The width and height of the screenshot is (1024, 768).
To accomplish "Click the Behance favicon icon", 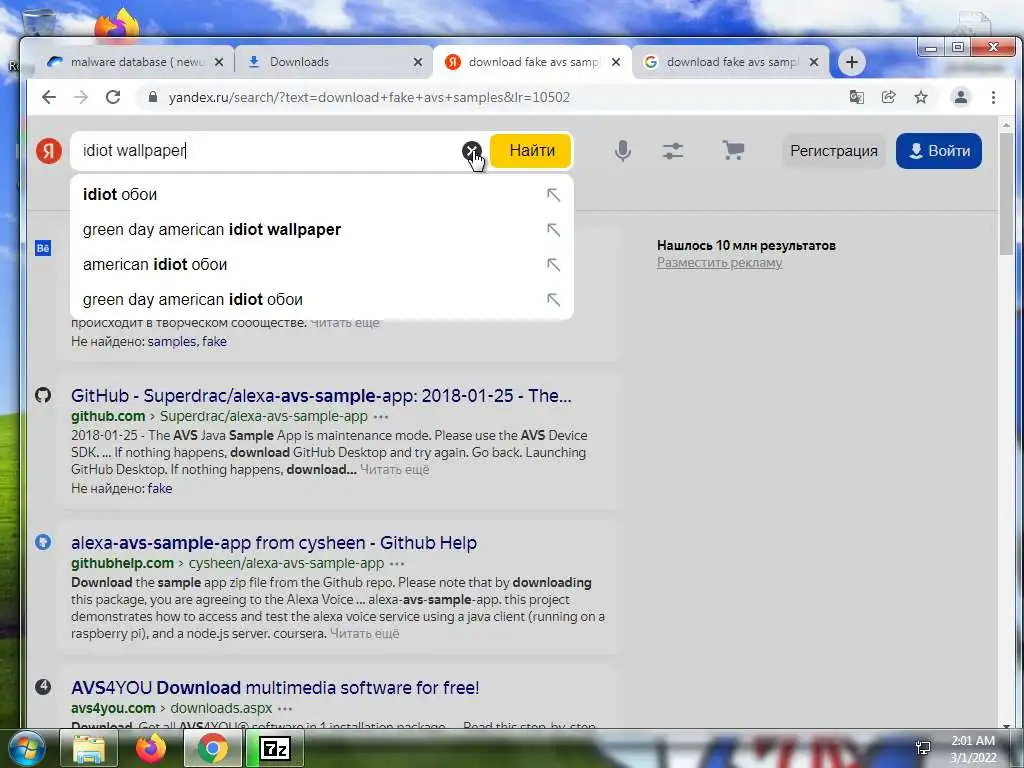I will pos(43,248).
